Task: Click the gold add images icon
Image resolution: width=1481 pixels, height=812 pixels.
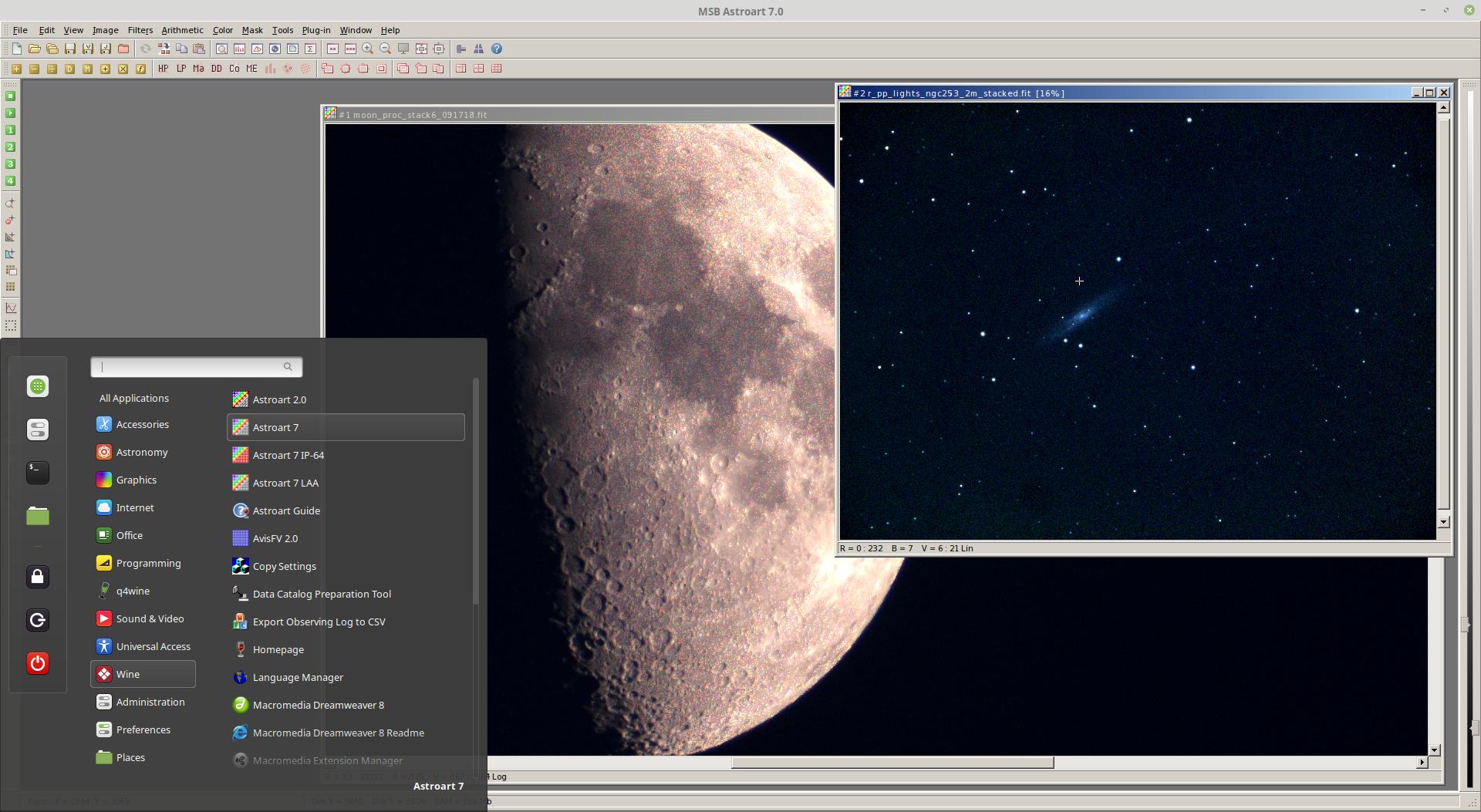Action: coord(16,69)
